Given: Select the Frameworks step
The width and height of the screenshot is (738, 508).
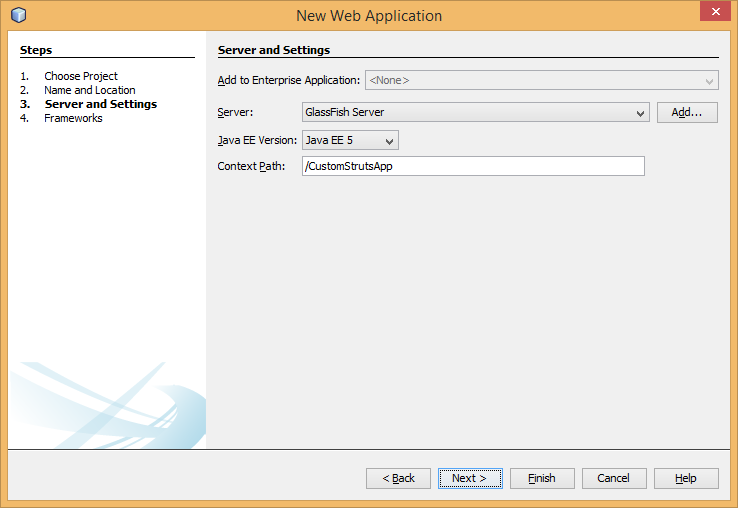Looking at the screenshot, I should [73, 118].
